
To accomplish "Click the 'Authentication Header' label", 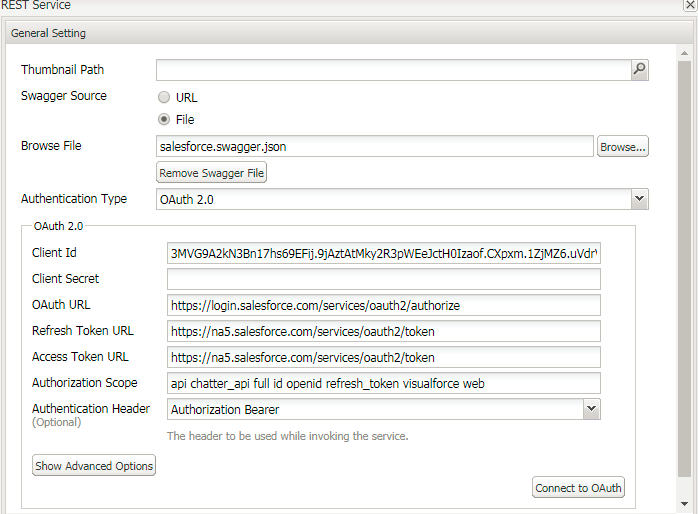I will [x=91, y=409].
